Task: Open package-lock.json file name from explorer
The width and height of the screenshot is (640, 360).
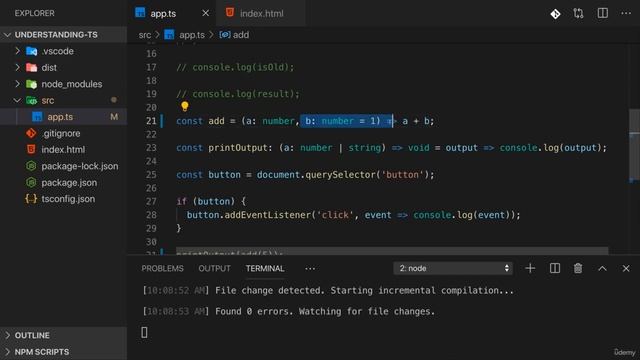Action: tap(80, 166)
